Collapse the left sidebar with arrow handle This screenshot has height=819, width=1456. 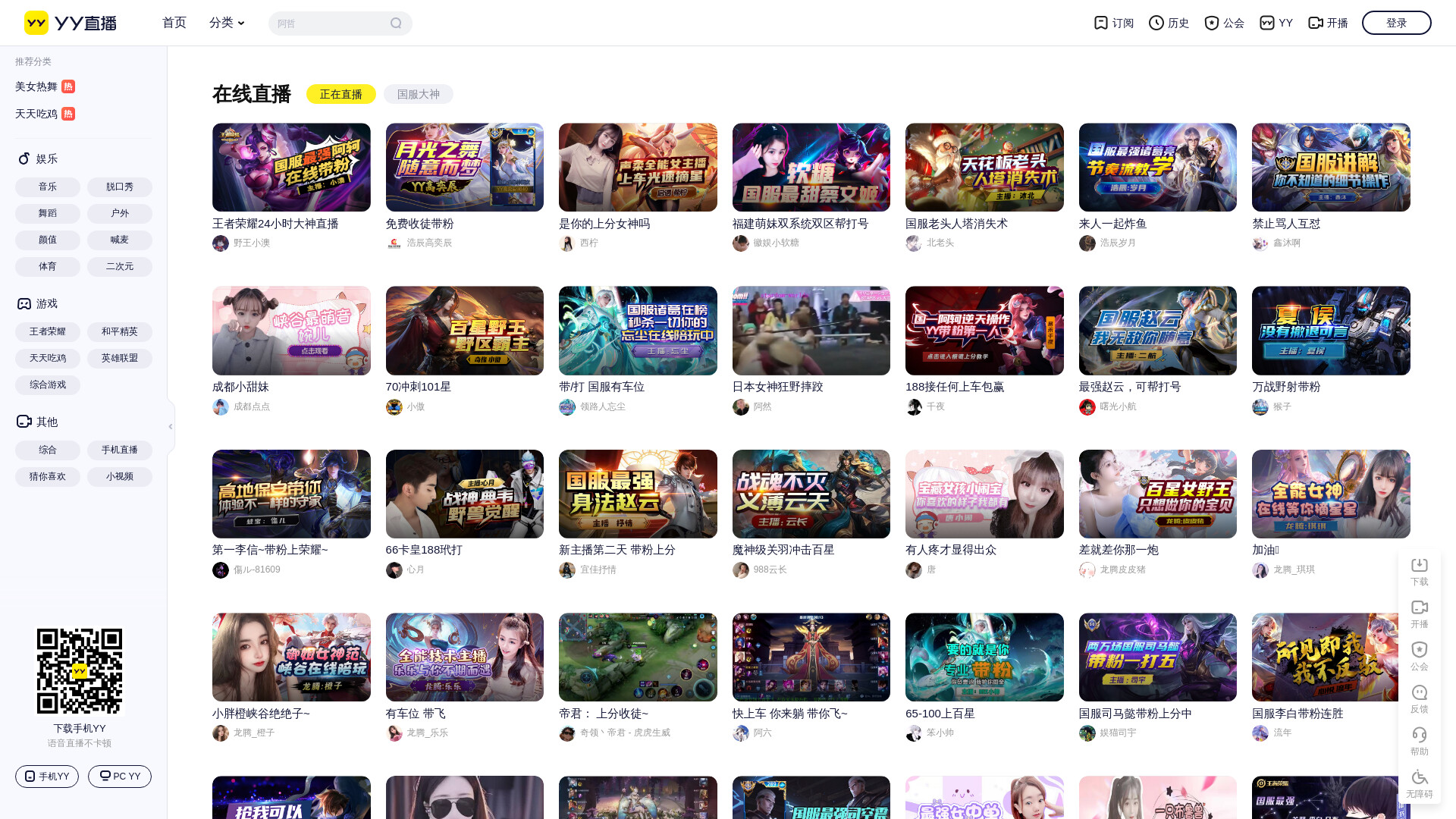(x=171, y=427)
